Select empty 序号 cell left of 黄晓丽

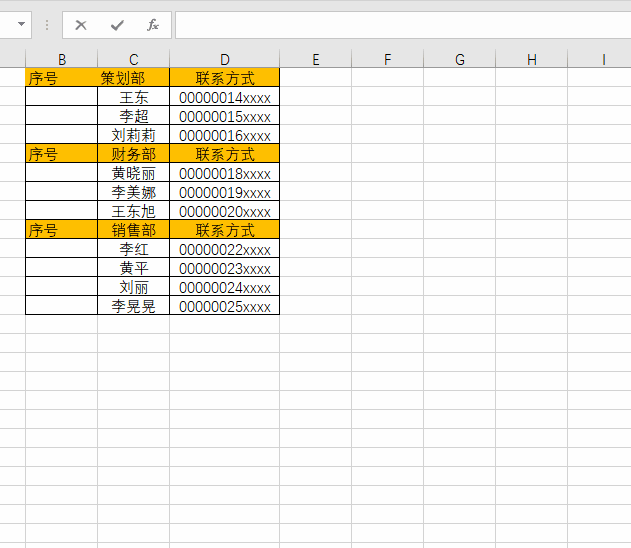point(62,172)
